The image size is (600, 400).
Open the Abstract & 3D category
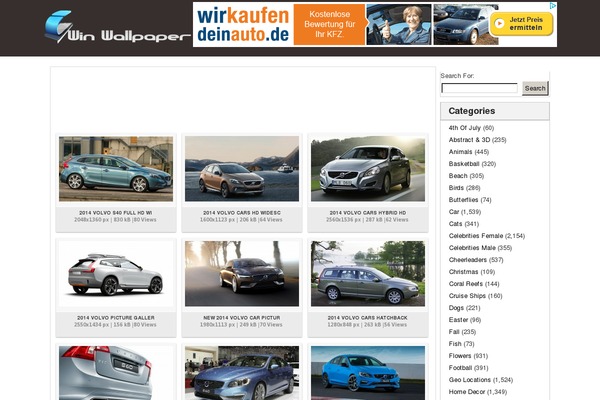(469, 140)
